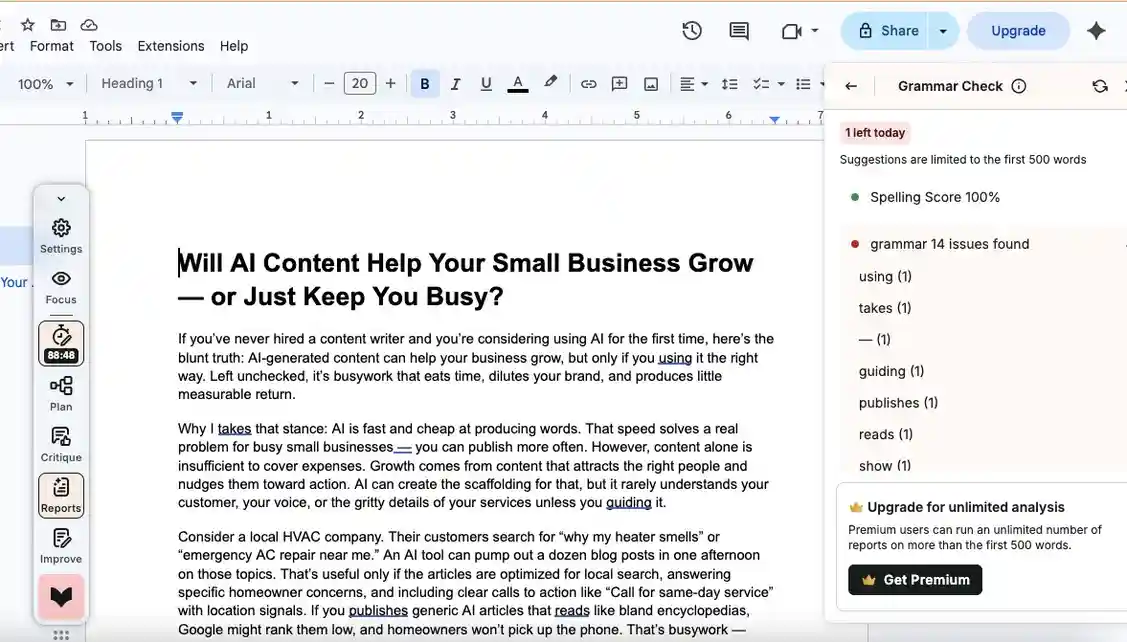Select the 'takes (1)' grammar issue
Image resolution: width=1127 pixels, height=642 pixels.
pyautogui.click(x=885, y=308)
